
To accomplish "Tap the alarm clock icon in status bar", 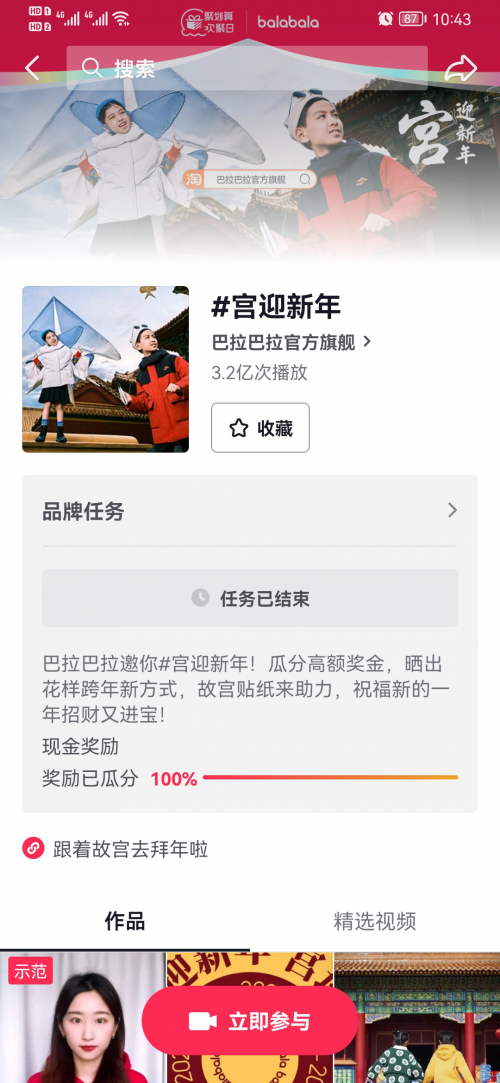I will (x=385, y=19).
